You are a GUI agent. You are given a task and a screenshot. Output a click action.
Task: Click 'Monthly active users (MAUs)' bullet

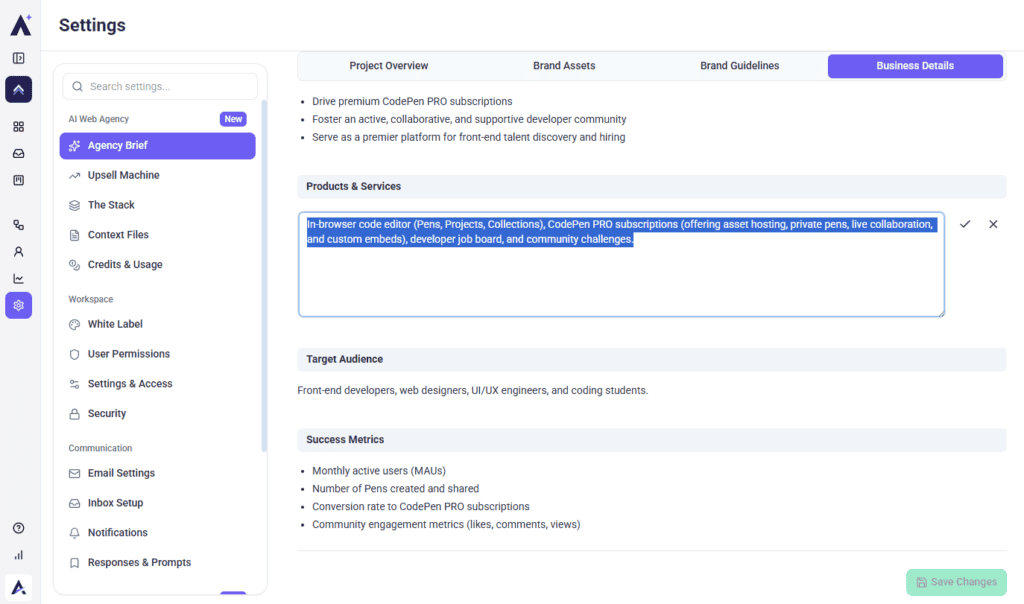(379, 471)
